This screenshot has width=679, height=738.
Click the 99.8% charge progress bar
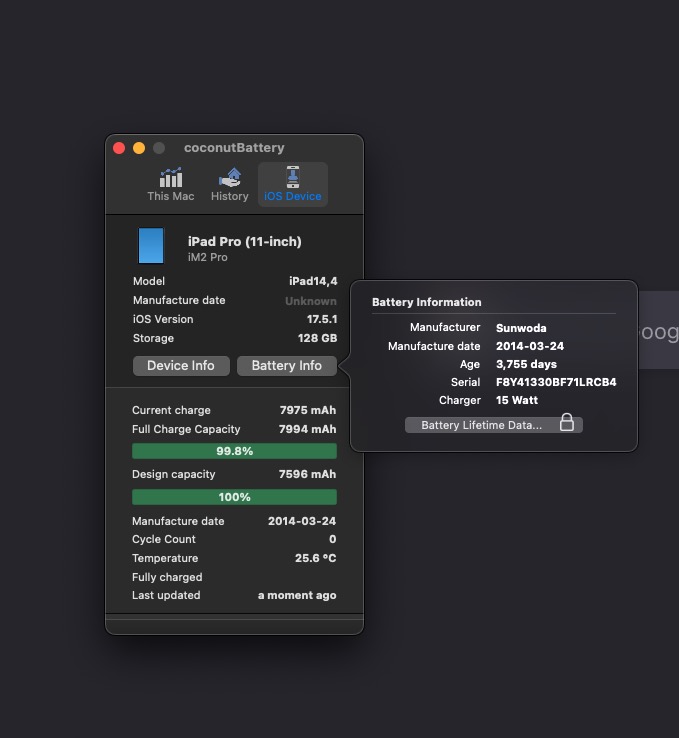point(234,451)
